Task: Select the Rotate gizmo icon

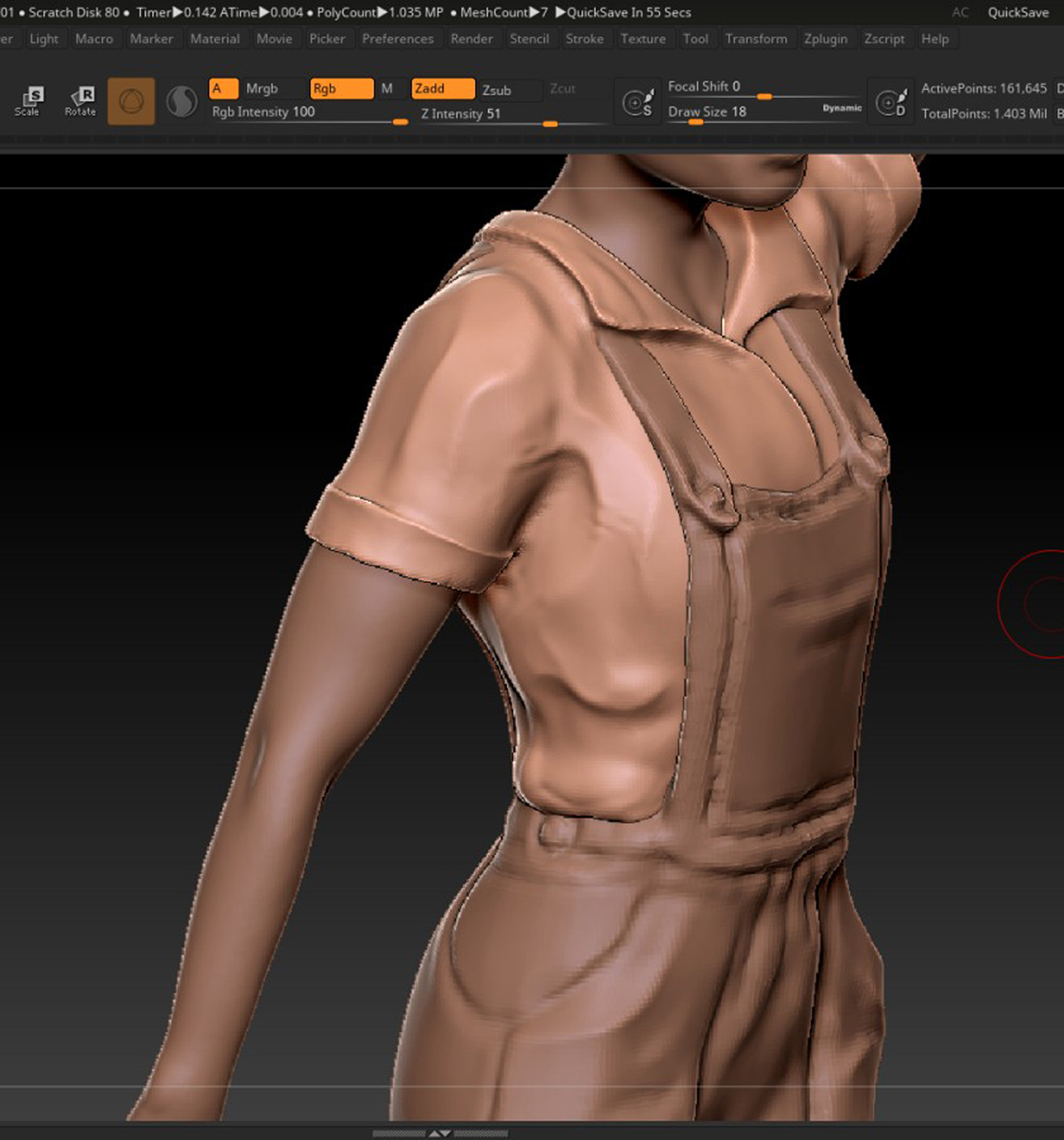Action: (x=81, y=101)
